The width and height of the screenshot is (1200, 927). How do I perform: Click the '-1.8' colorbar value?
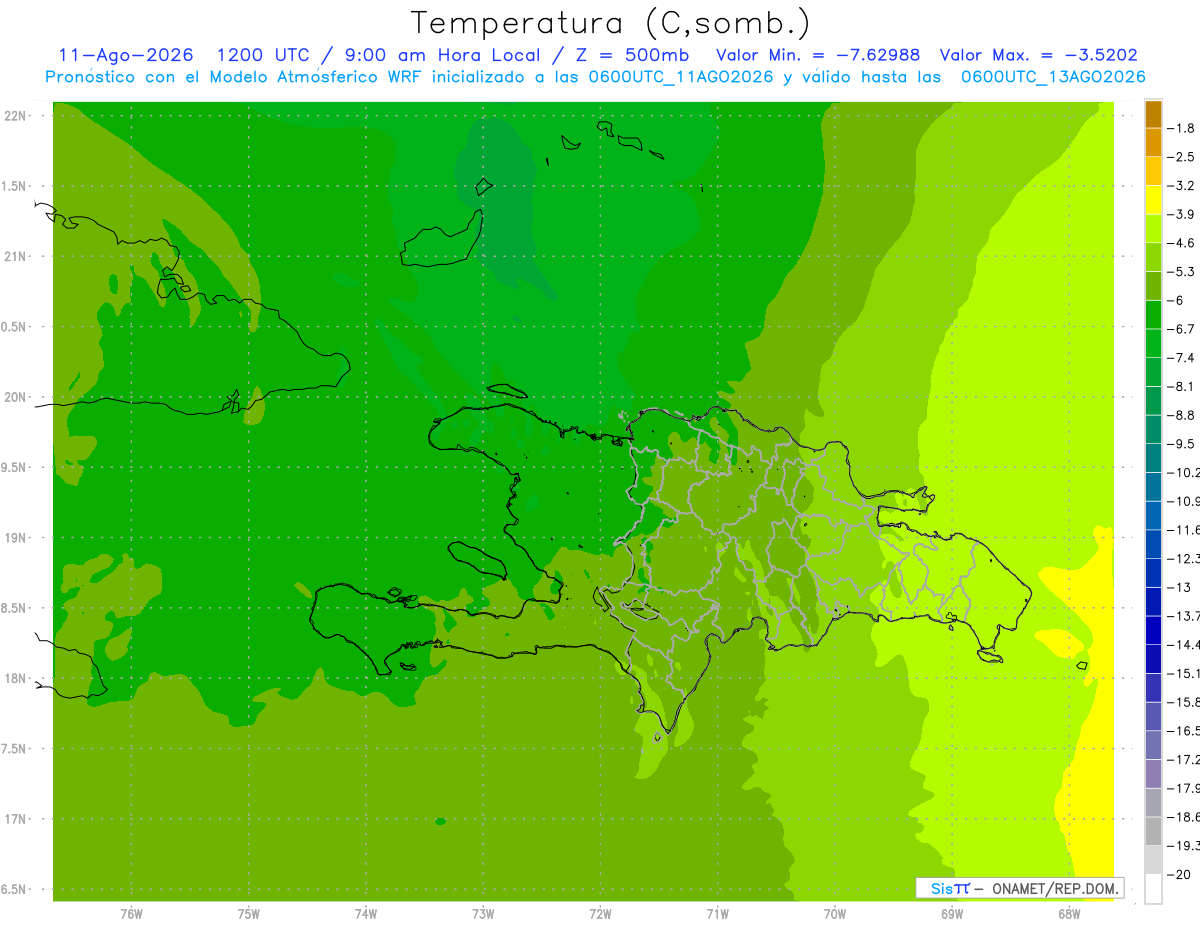tap(1181, 128)
